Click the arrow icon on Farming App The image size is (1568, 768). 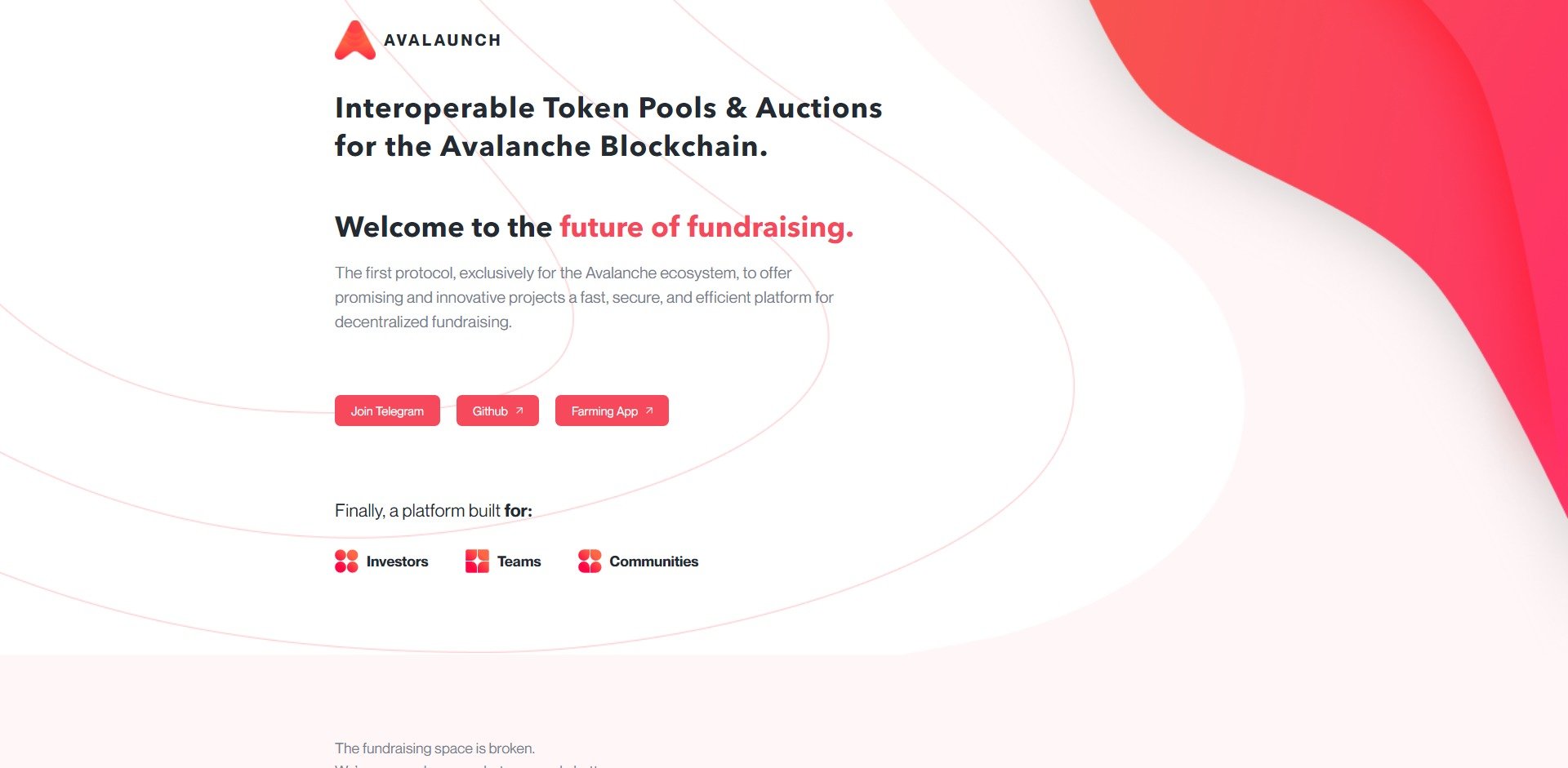(x=649, y=411)
